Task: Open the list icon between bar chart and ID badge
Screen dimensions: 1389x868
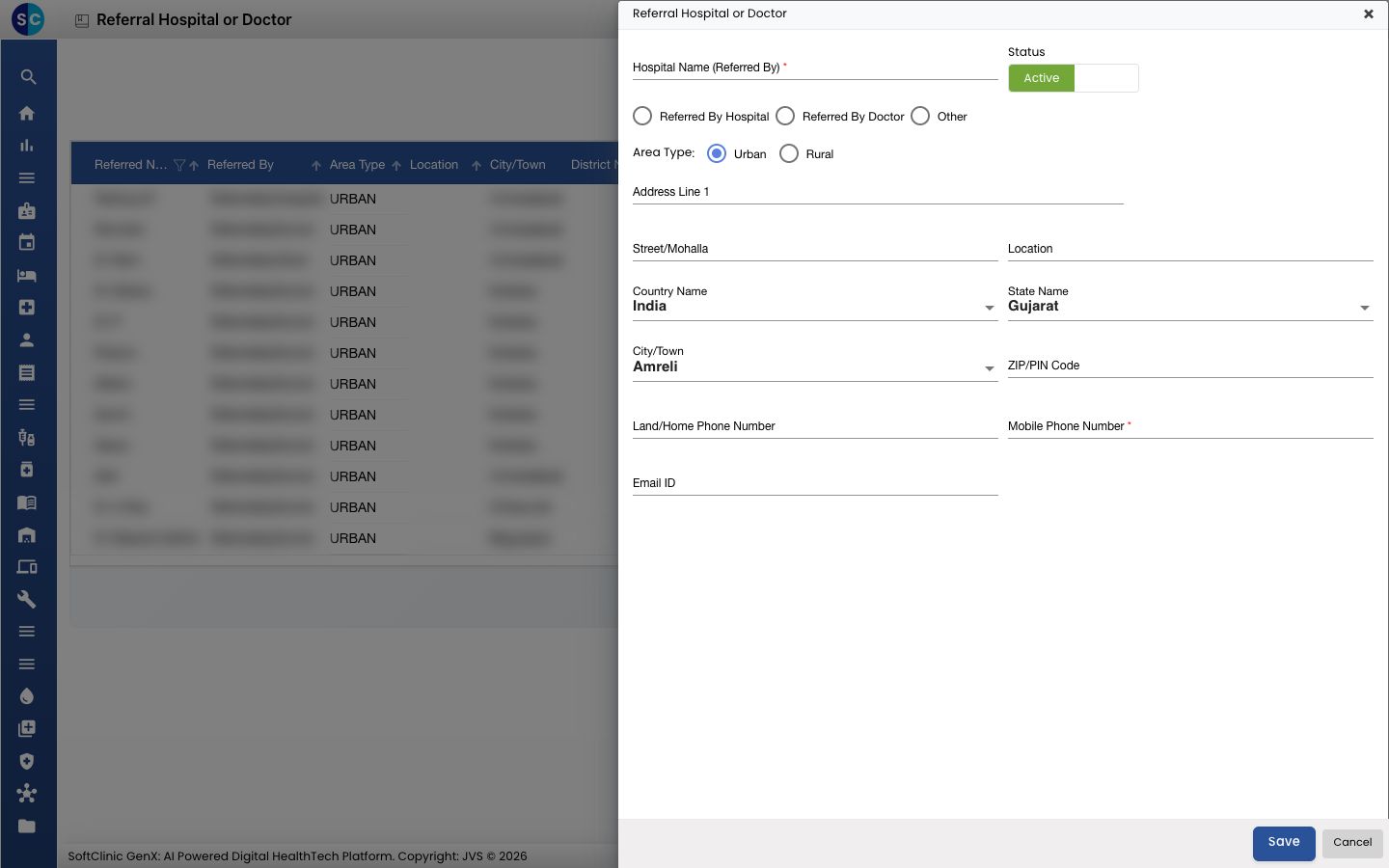Action: coord(27,177)
